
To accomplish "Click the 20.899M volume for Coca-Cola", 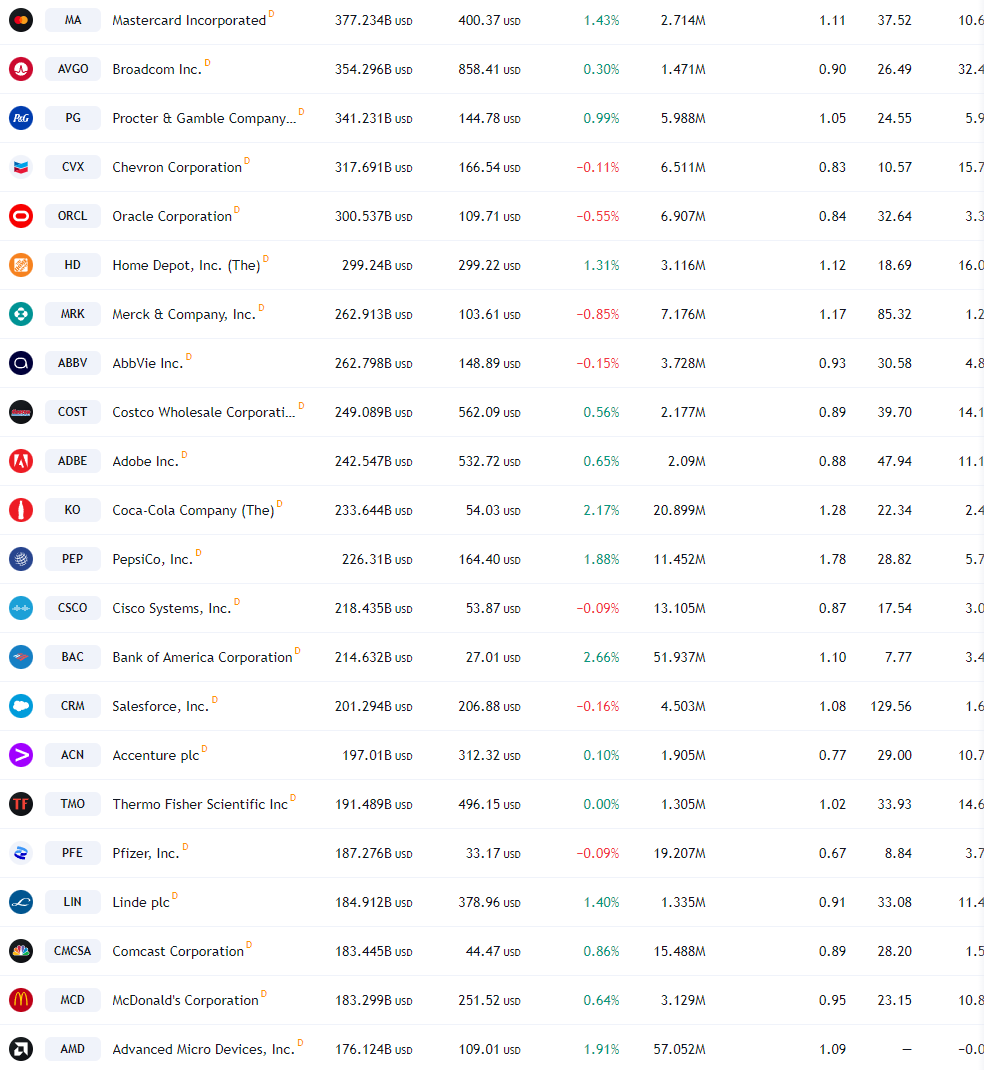I will 680,510.
